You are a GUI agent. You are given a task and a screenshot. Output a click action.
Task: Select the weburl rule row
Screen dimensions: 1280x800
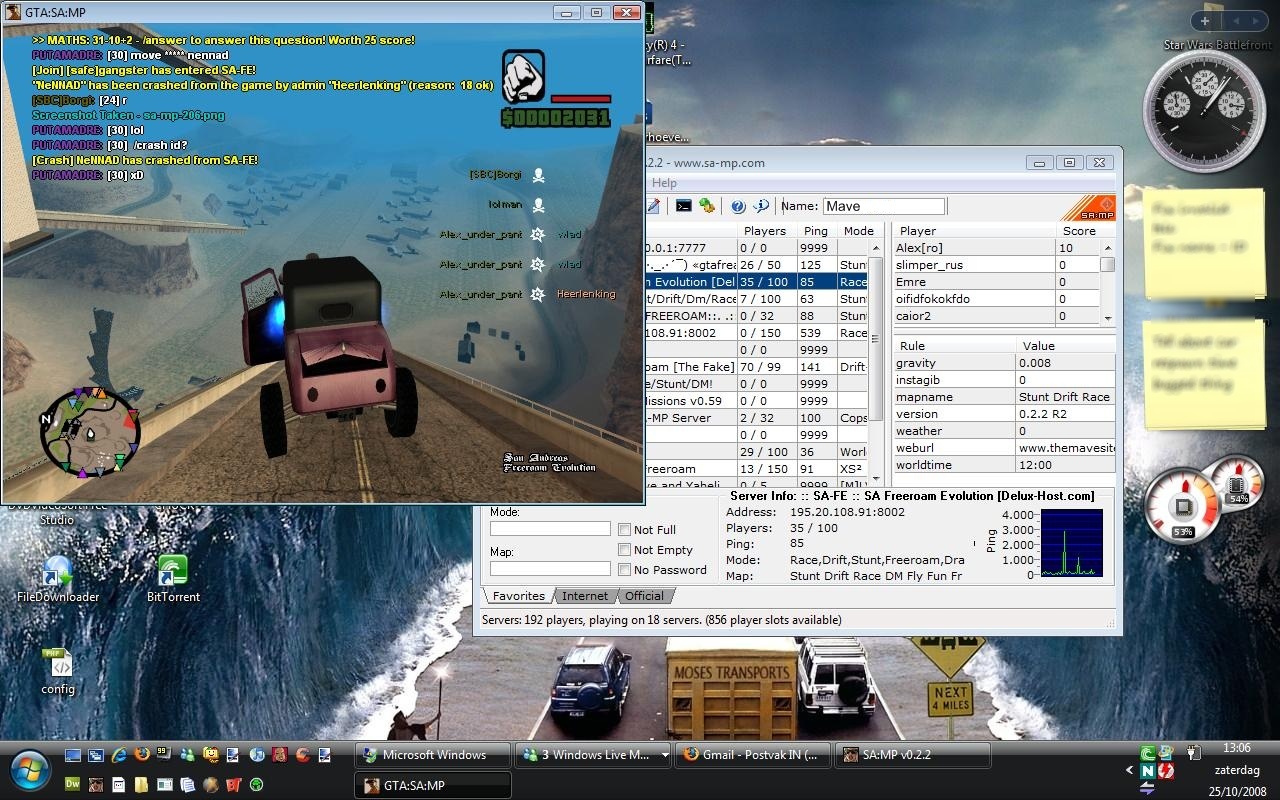pyautogui.click(x=1004, y=448)
